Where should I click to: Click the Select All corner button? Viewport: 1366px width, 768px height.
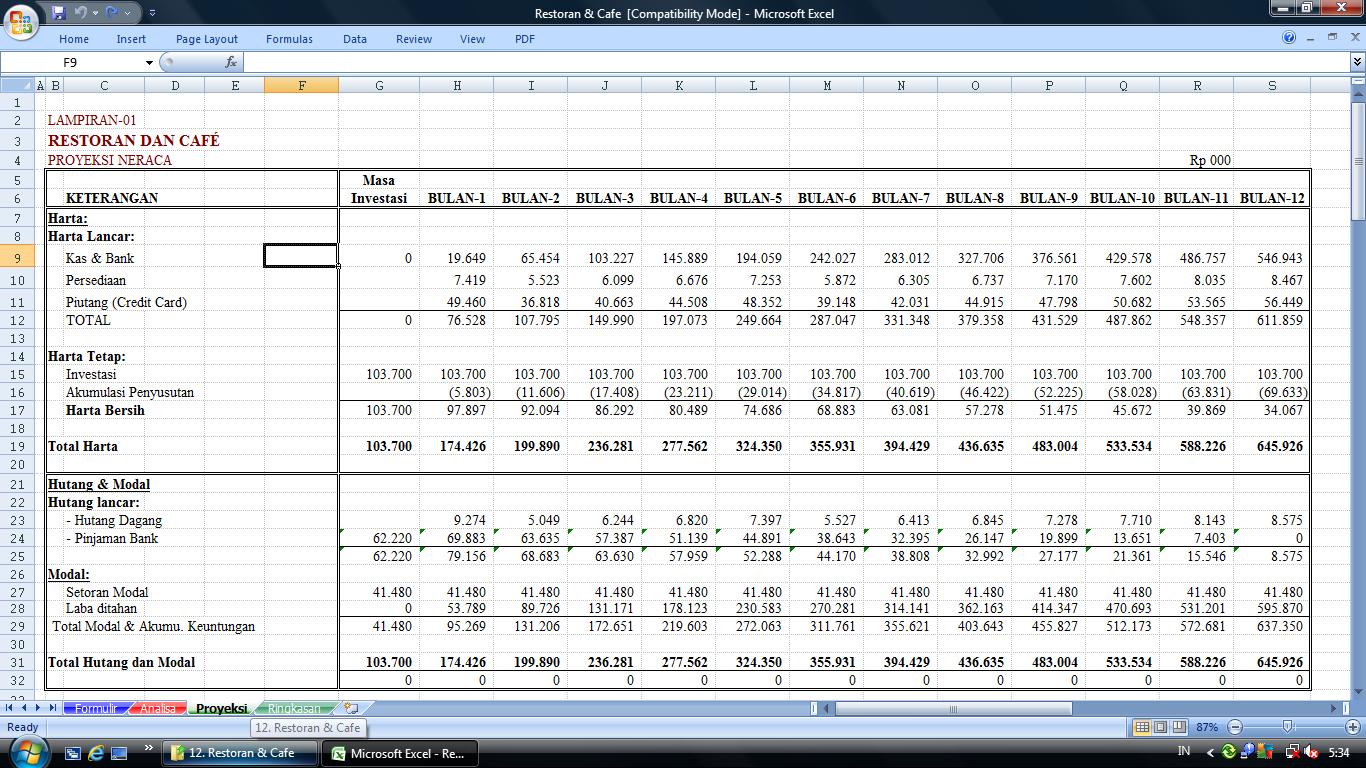click(x=17, y=85)
